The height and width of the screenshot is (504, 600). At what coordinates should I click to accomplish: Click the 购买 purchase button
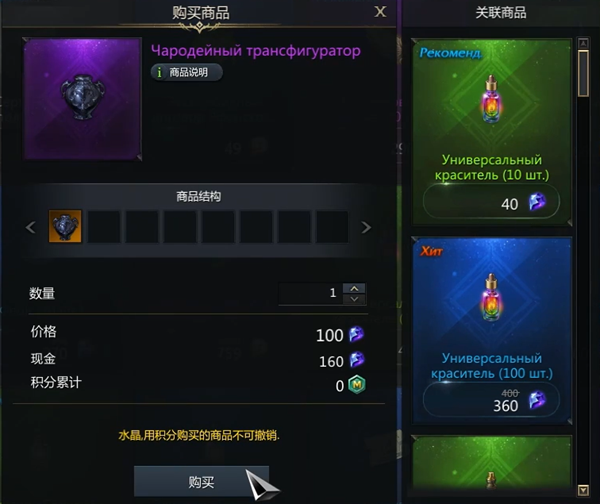[201, 481]
